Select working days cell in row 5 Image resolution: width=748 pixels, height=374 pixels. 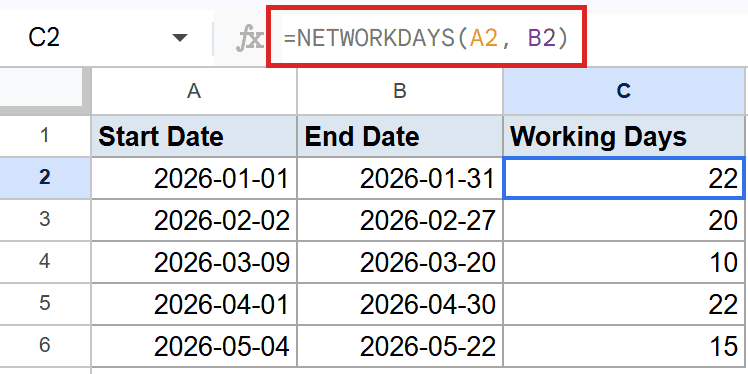(623, 303)
